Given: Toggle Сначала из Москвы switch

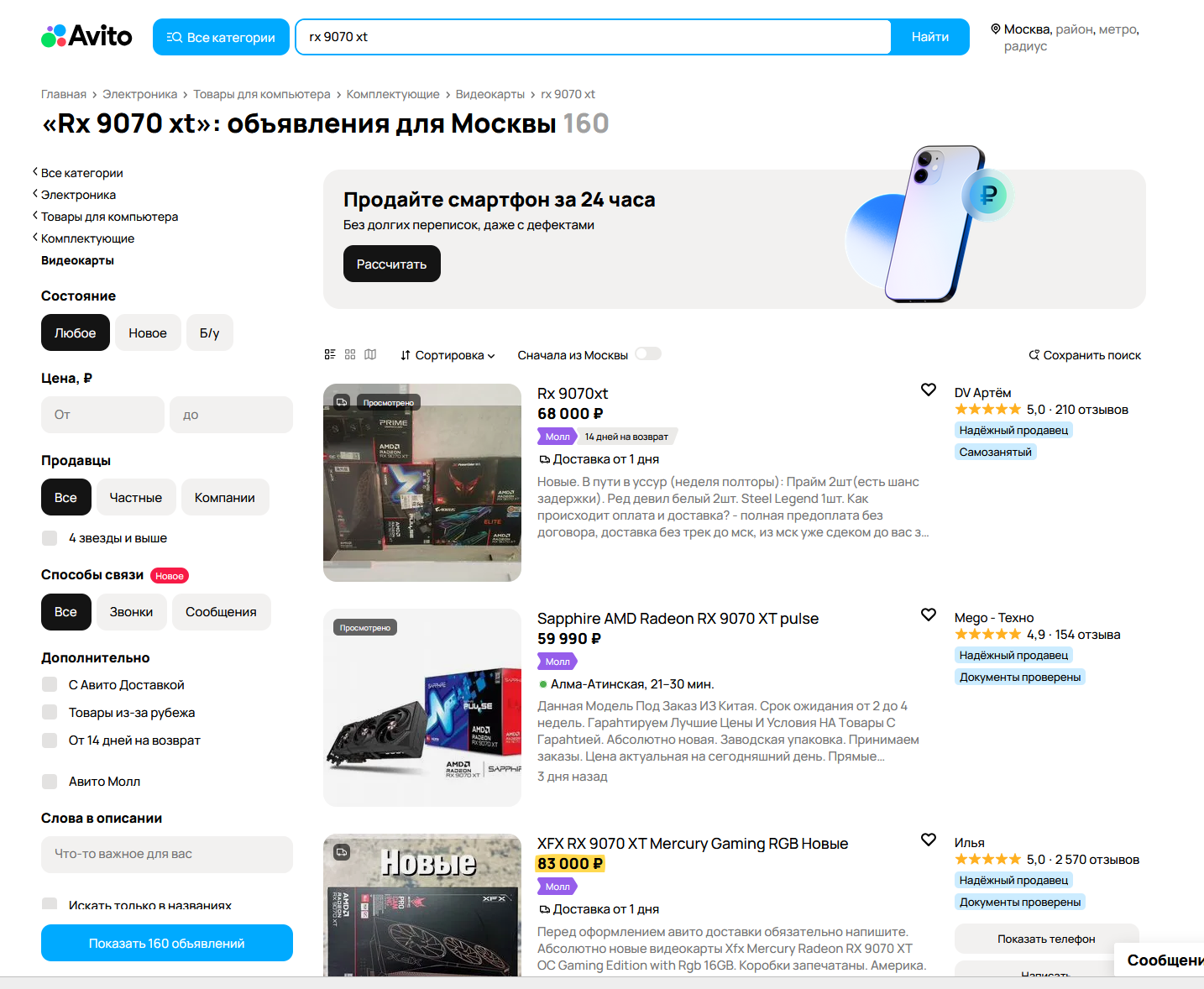Looking at the screenshot, I should 648,354.
